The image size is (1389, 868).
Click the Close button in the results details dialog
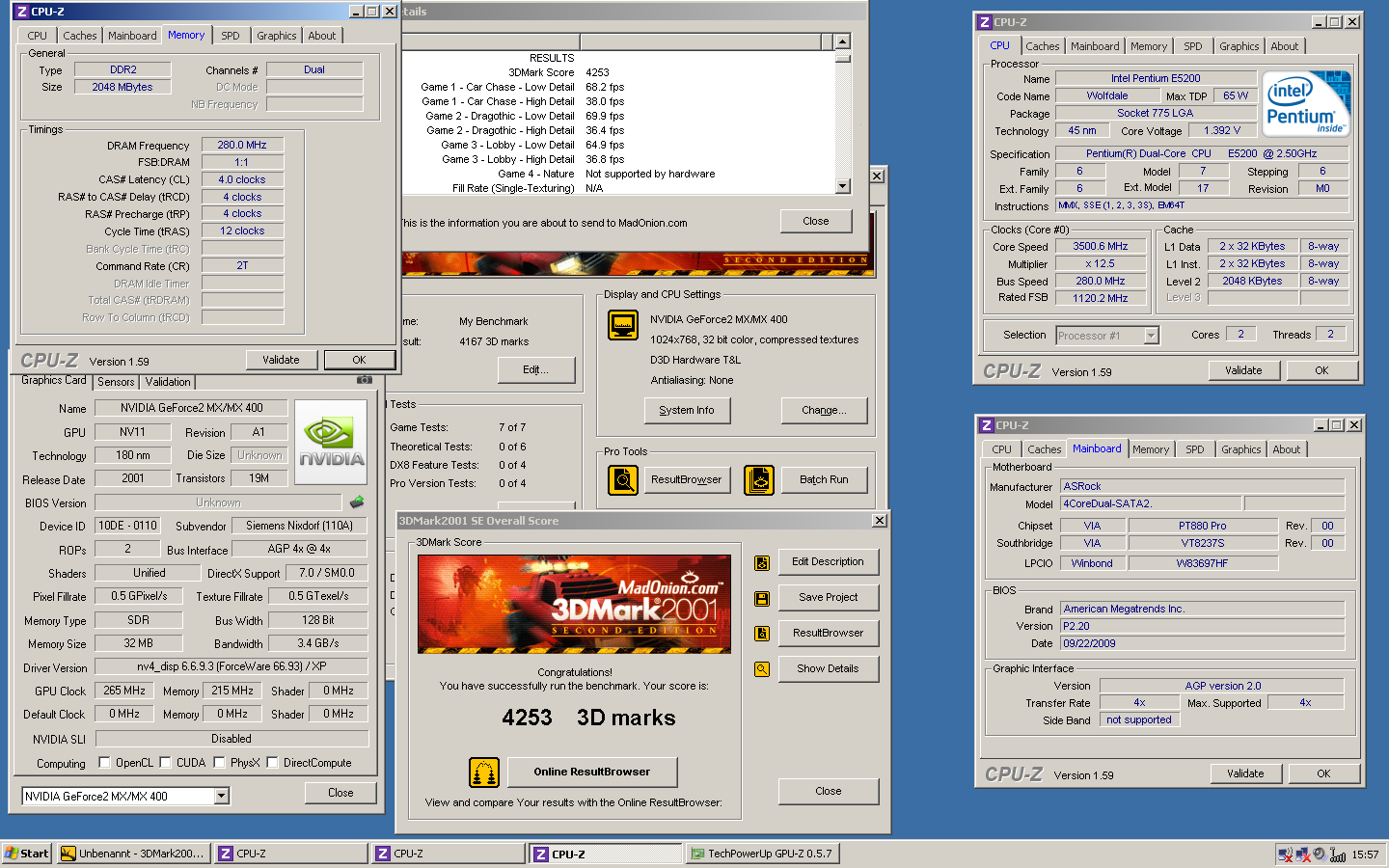point(816,222)
